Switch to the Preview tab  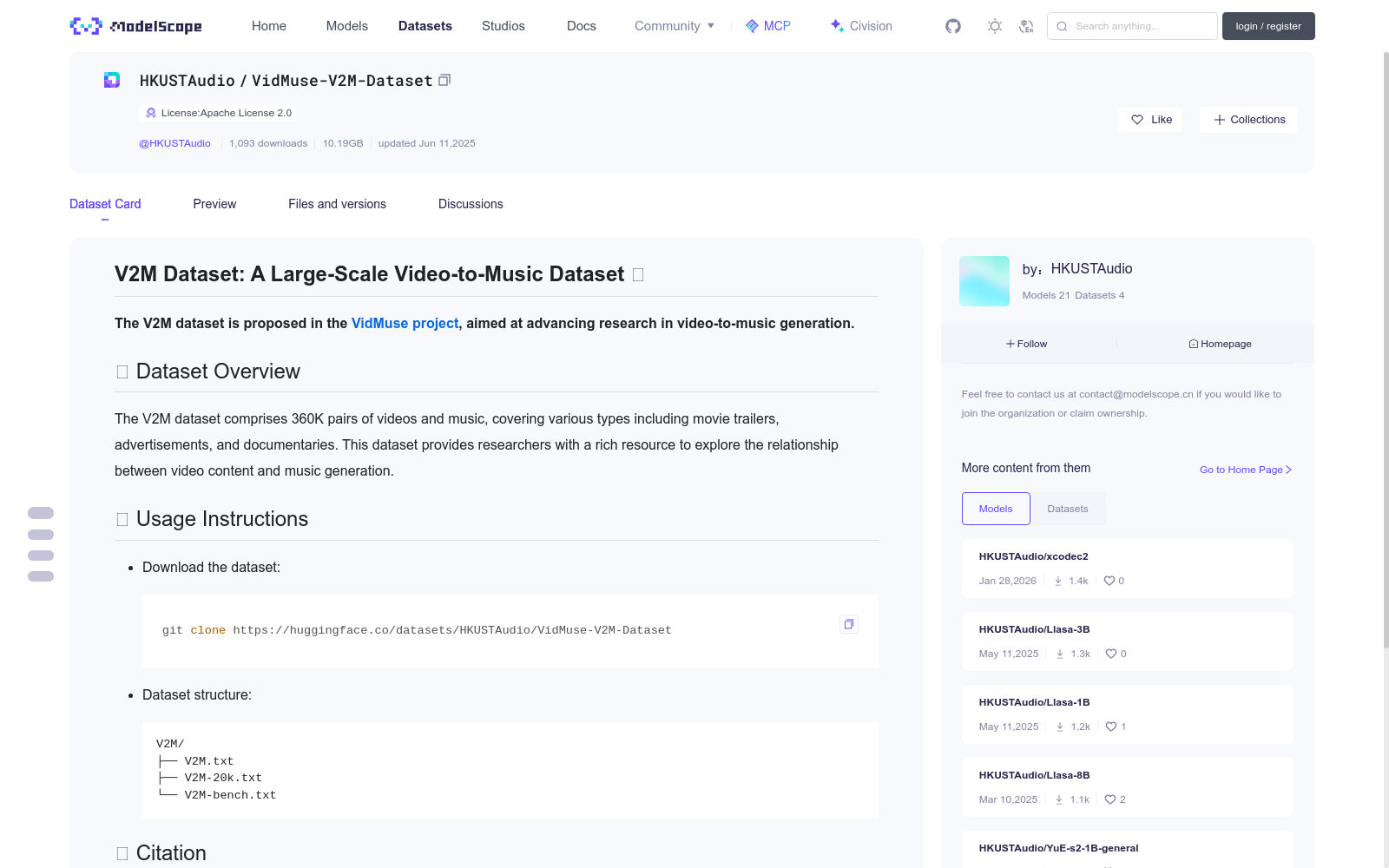pos(214,204)
